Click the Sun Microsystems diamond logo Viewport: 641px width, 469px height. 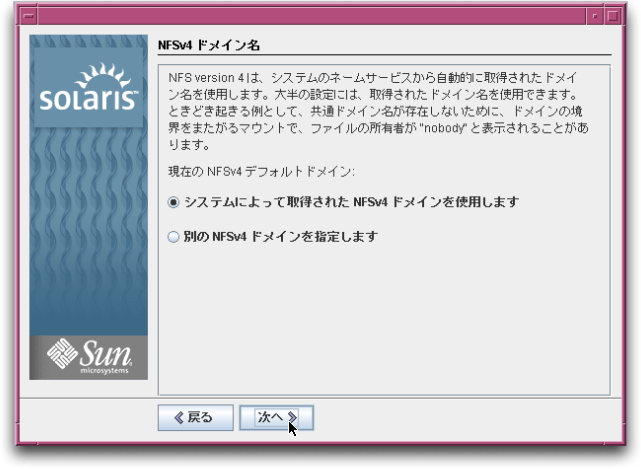click(62, 353)
